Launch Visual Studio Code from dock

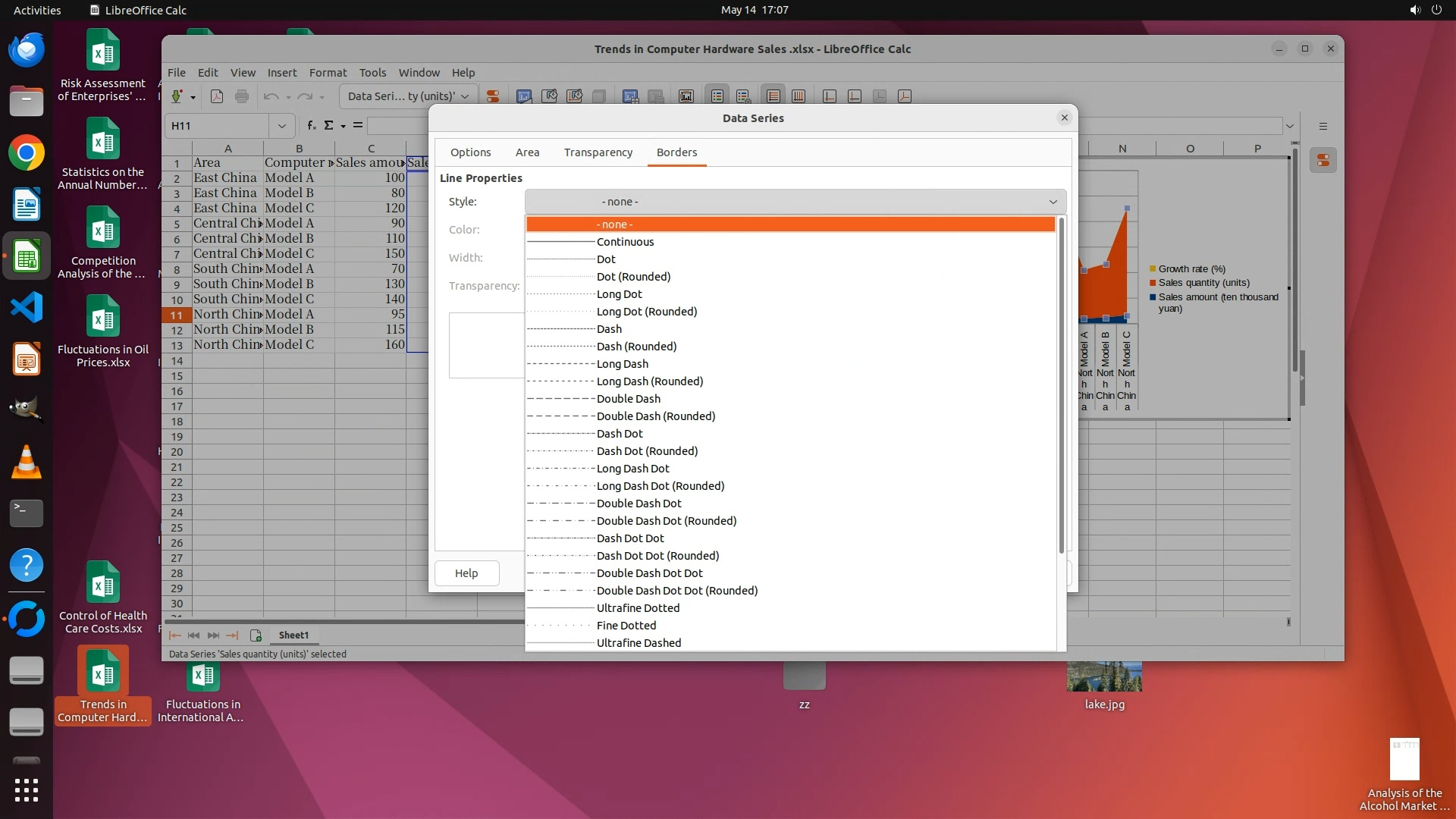[27, 308]
